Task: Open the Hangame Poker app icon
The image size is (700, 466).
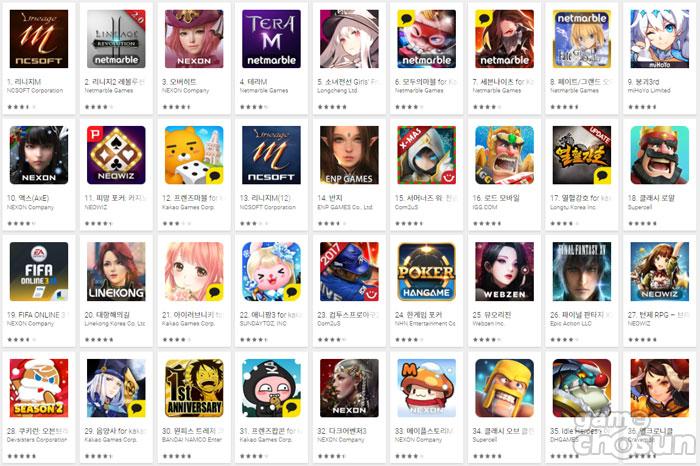Action: (x=426, y=271)
